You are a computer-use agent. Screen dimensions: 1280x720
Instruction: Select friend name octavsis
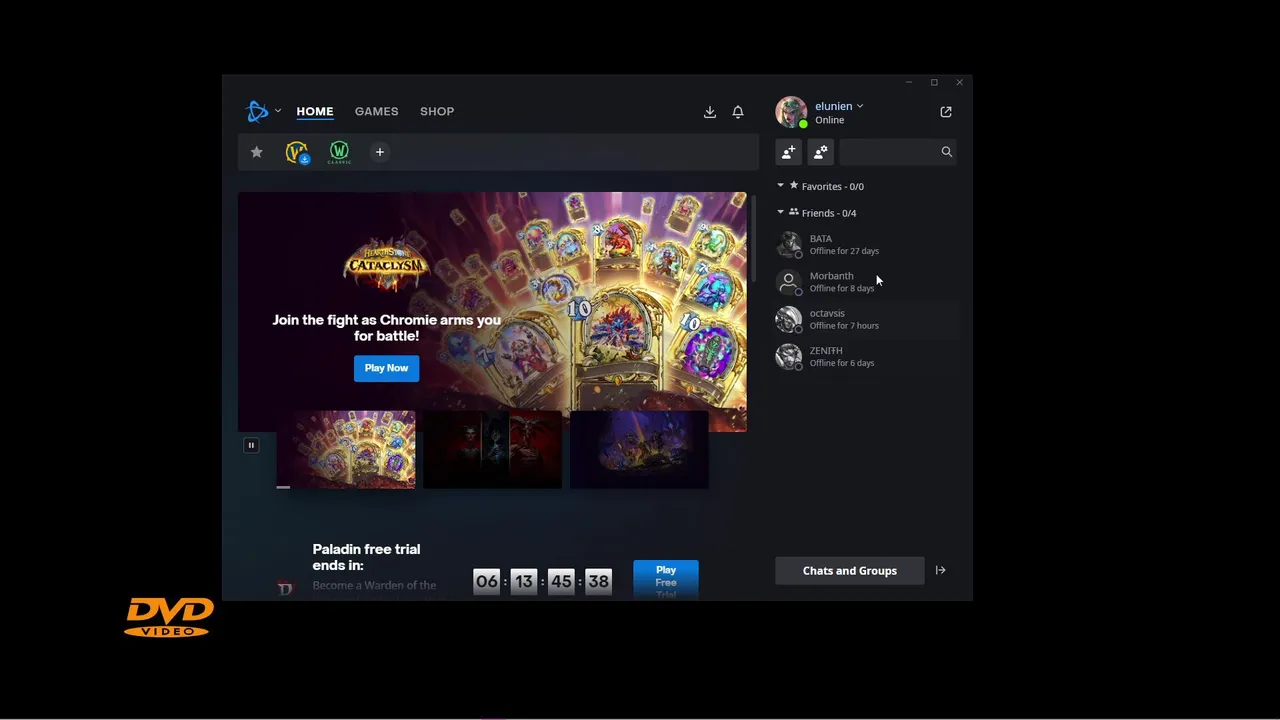[x=827, y=313]
